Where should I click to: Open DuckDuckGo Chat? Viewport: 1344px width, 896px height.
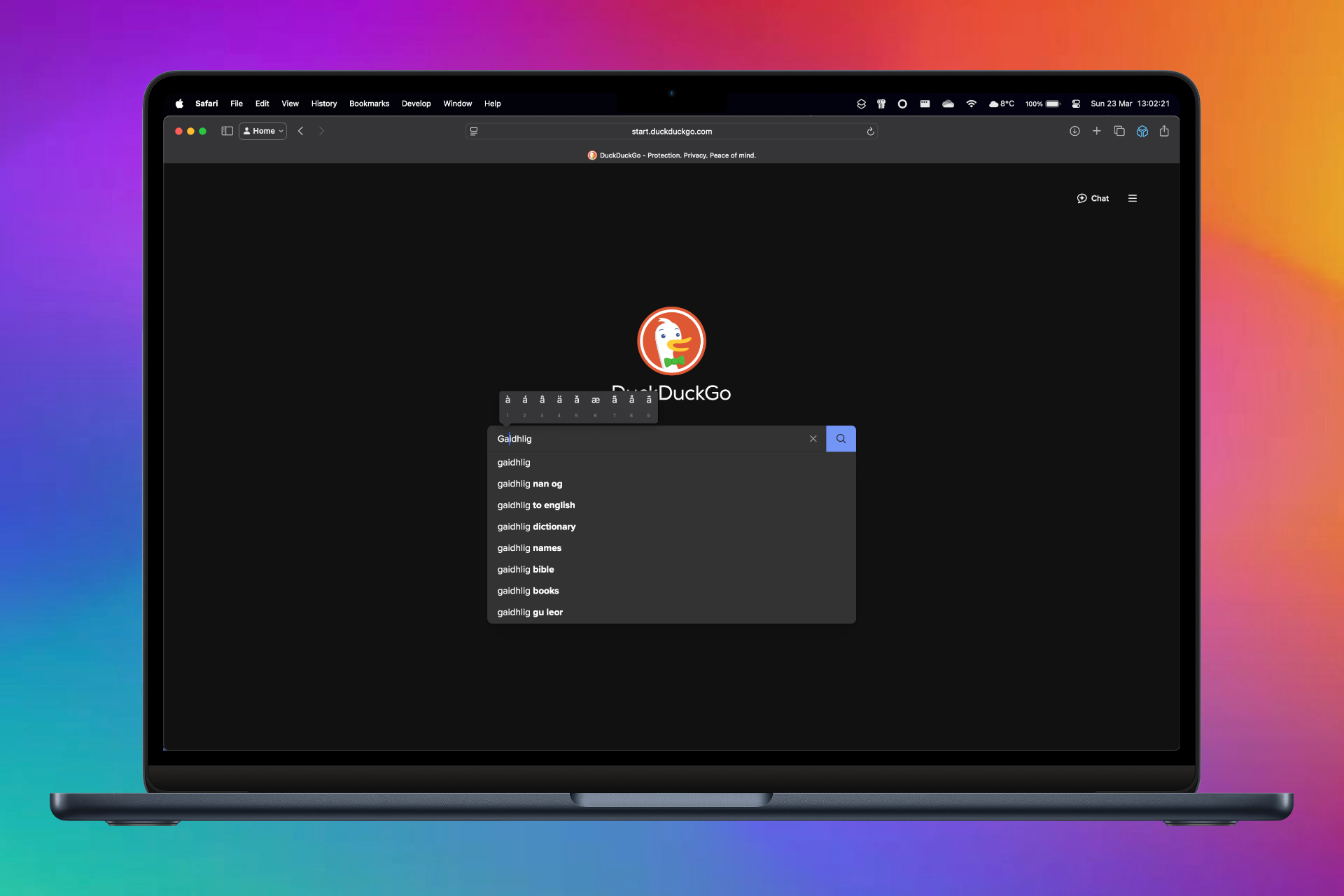point(1093,198)
